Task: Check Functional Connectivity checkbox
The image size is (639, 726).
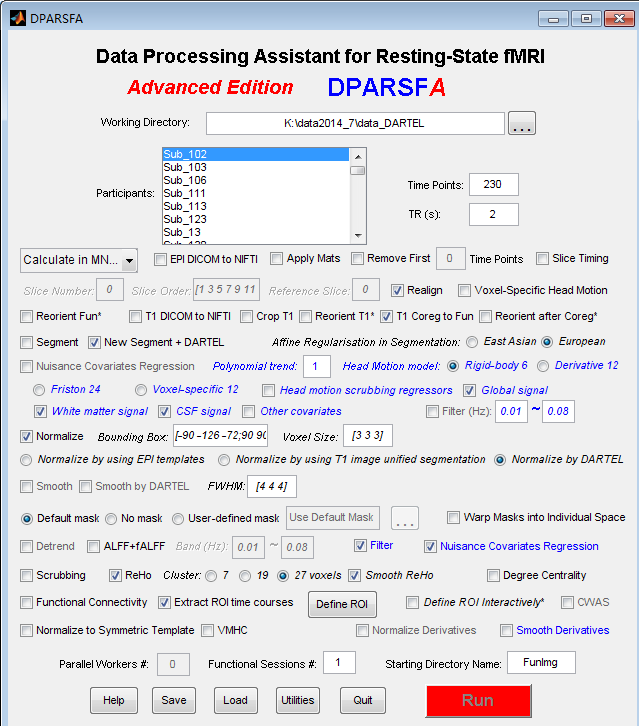Action: pos(26,602)
